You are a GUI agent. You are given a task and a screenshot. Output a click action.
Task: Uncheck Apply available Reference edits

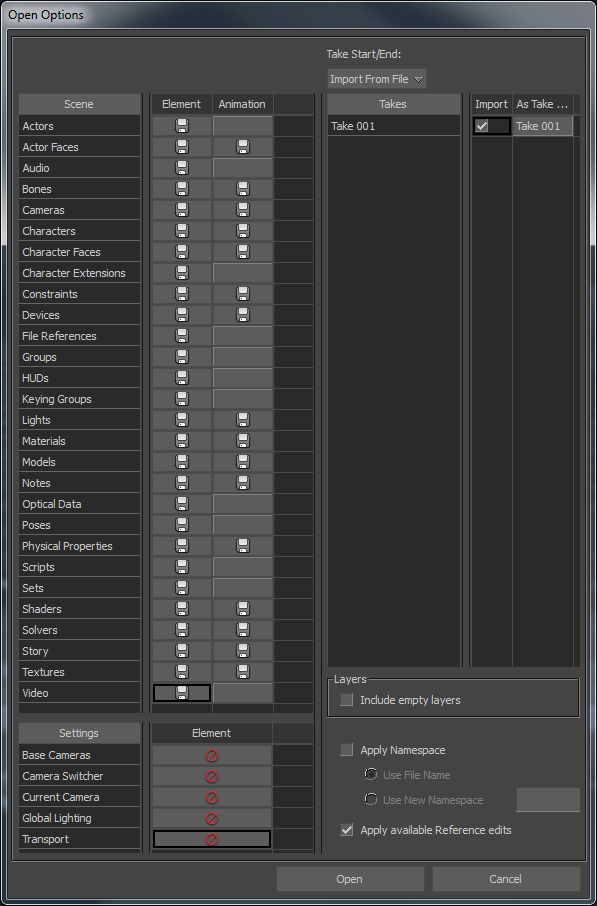point(347,830)
